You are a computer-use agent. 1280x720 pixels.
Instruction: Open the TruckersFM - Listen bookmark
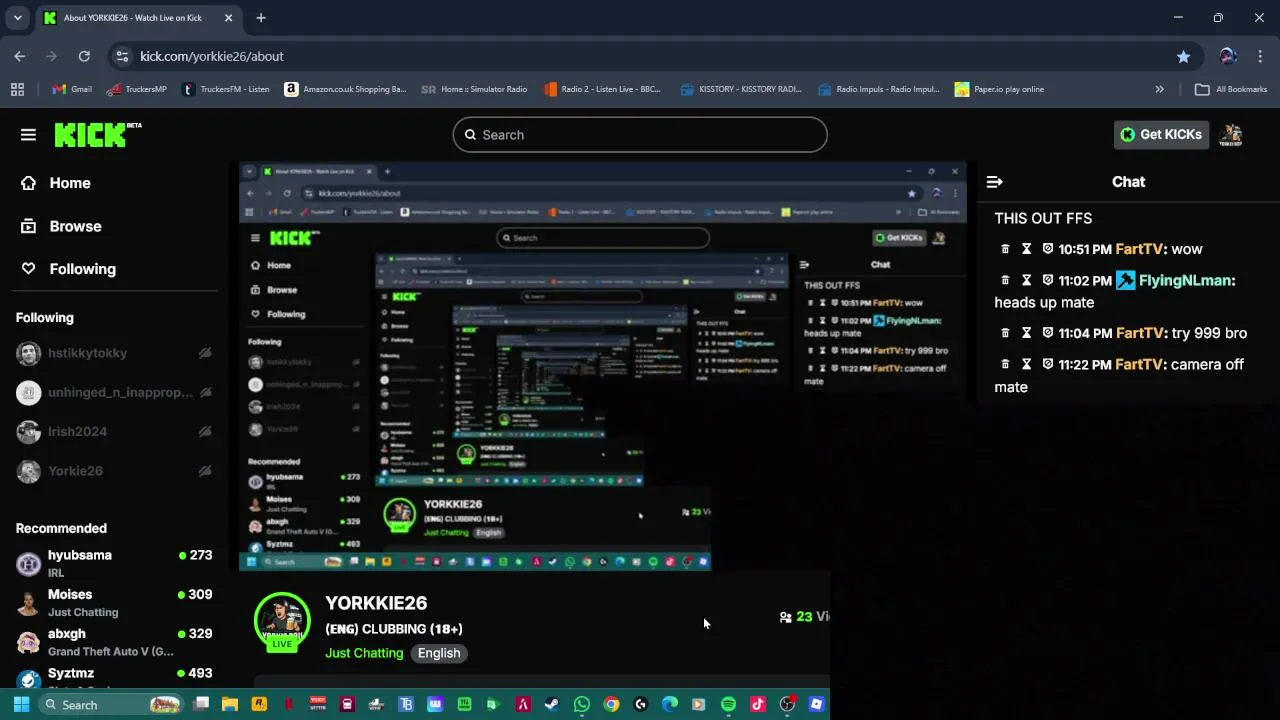tap(226, 89)
